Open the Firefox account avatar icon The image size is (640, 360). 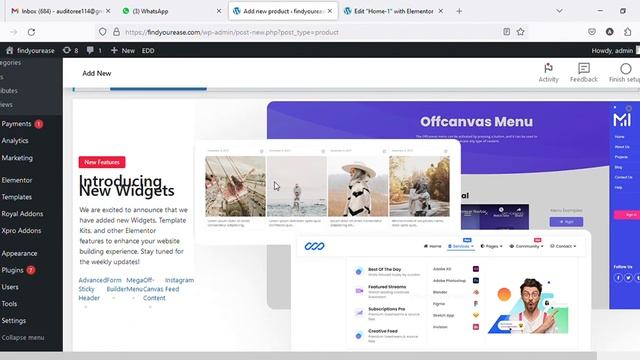[x=610, y=32]
